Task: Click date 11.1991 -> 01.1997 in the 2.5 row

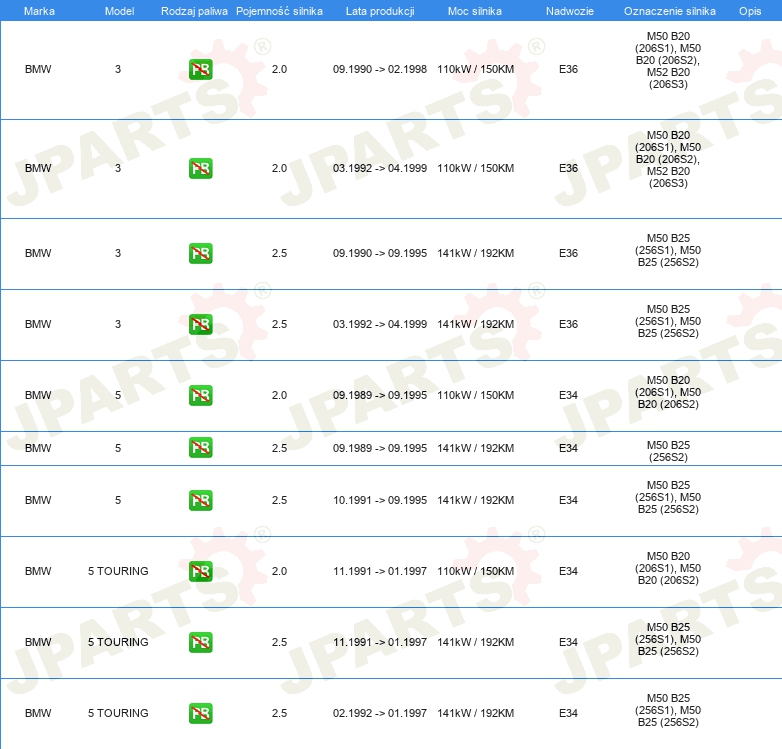Action: (x=380, y=642)
